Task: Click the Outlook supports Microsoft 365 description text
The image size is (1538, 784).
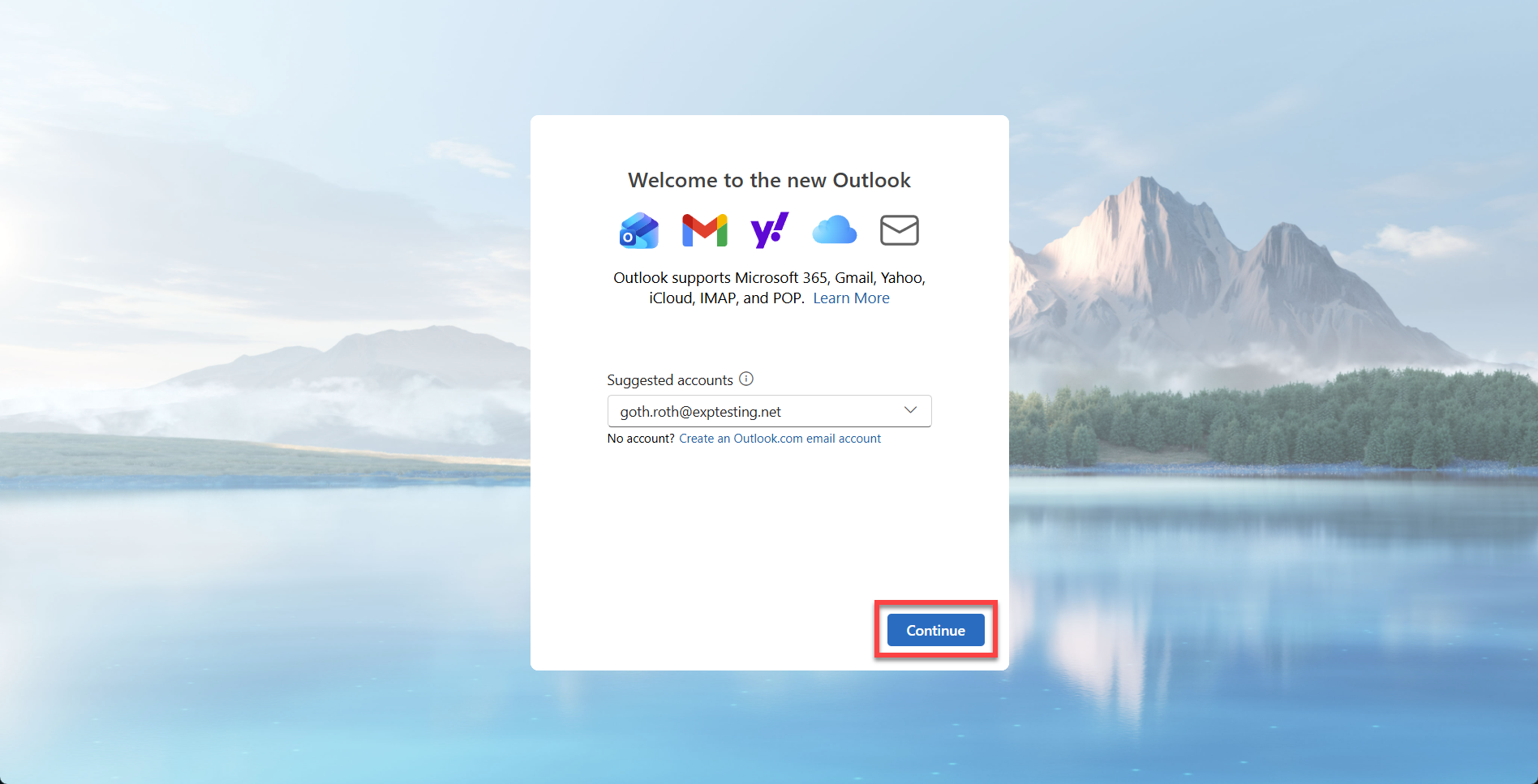Action: point(769,278)
